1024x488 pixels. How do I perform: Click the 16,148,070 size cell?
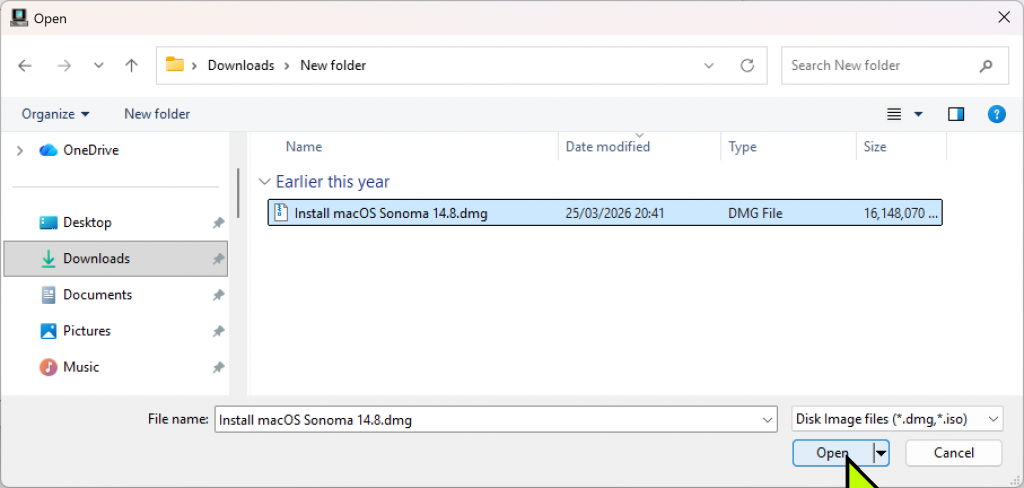901,213
